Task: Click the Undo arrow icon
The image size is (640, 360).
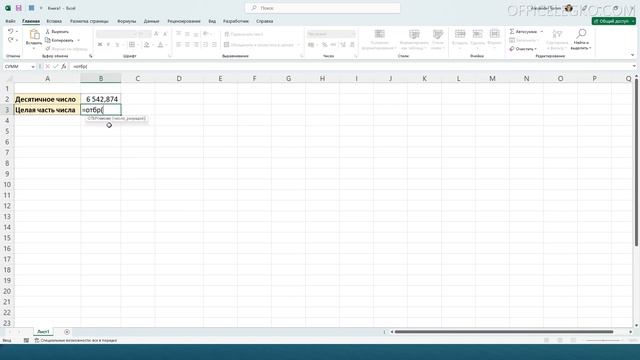Action: point(11,31)
